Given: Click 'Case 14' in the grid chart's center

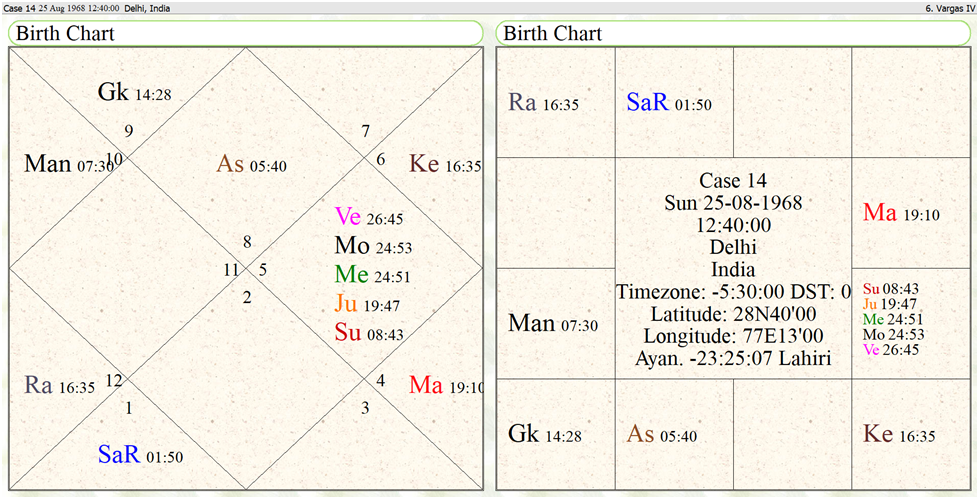Looking at the screenshot, I should click(x=733, y=180).
